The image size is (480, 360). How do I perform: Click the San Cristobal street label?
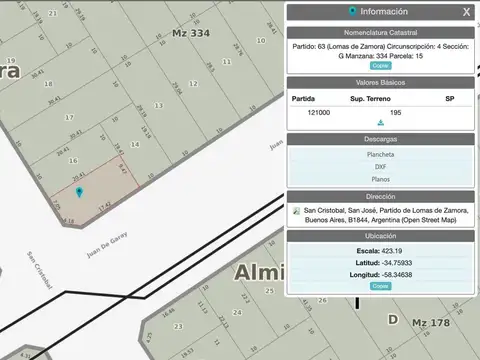(x=40, y=270)
